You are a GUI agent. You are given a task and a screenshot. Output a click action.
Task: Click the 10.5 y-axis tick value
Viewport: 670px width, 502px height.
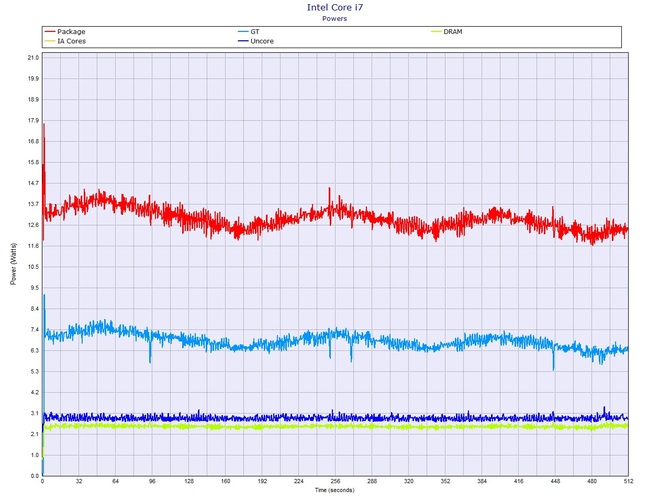point(33,267)
